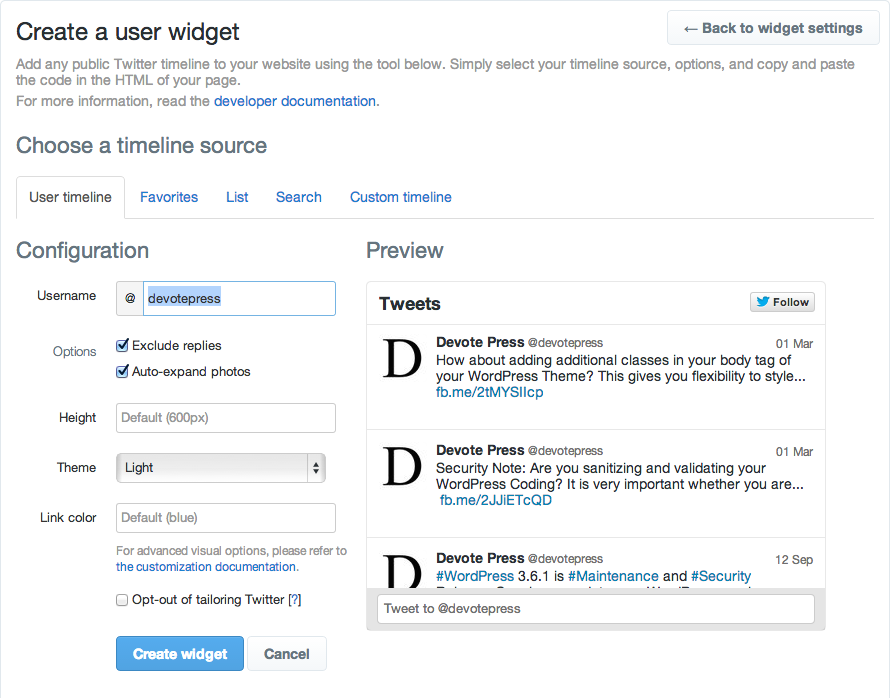This screenshot has width=890, height=698.
Task: Click the Link color input field
Action: pyautogui.click(x=226, y=518)
